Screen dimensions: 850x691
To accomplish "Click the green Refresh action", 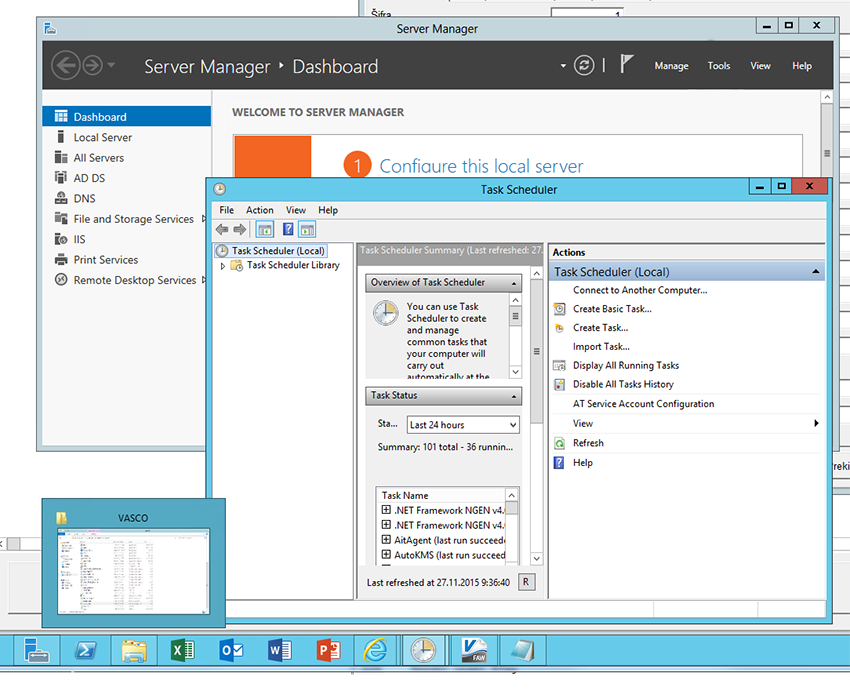I will point(588,443).
